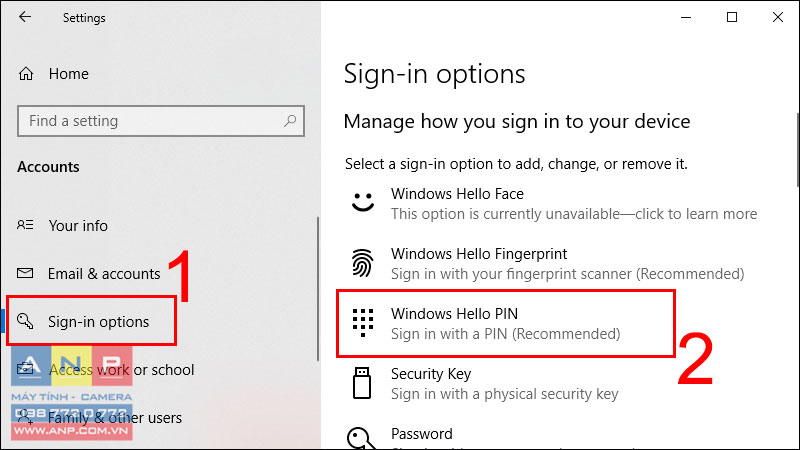Open the Family & other users page
Image resolution: width=800 pixels, height=450 pixels.
click(115, 417)
